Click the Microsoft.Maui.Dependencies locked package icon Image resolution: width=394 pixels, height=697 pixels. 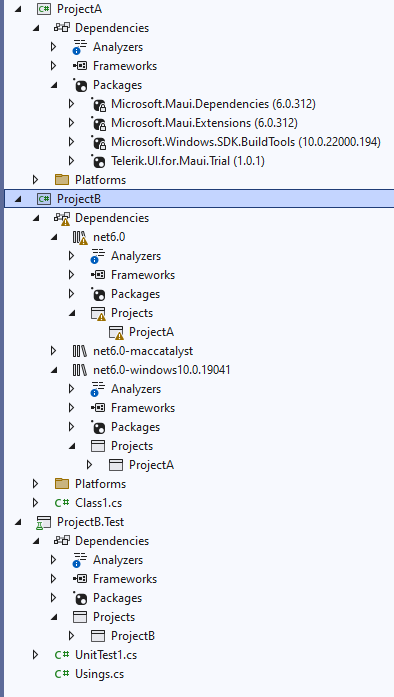pyautogui.click(x=98, y=104)
